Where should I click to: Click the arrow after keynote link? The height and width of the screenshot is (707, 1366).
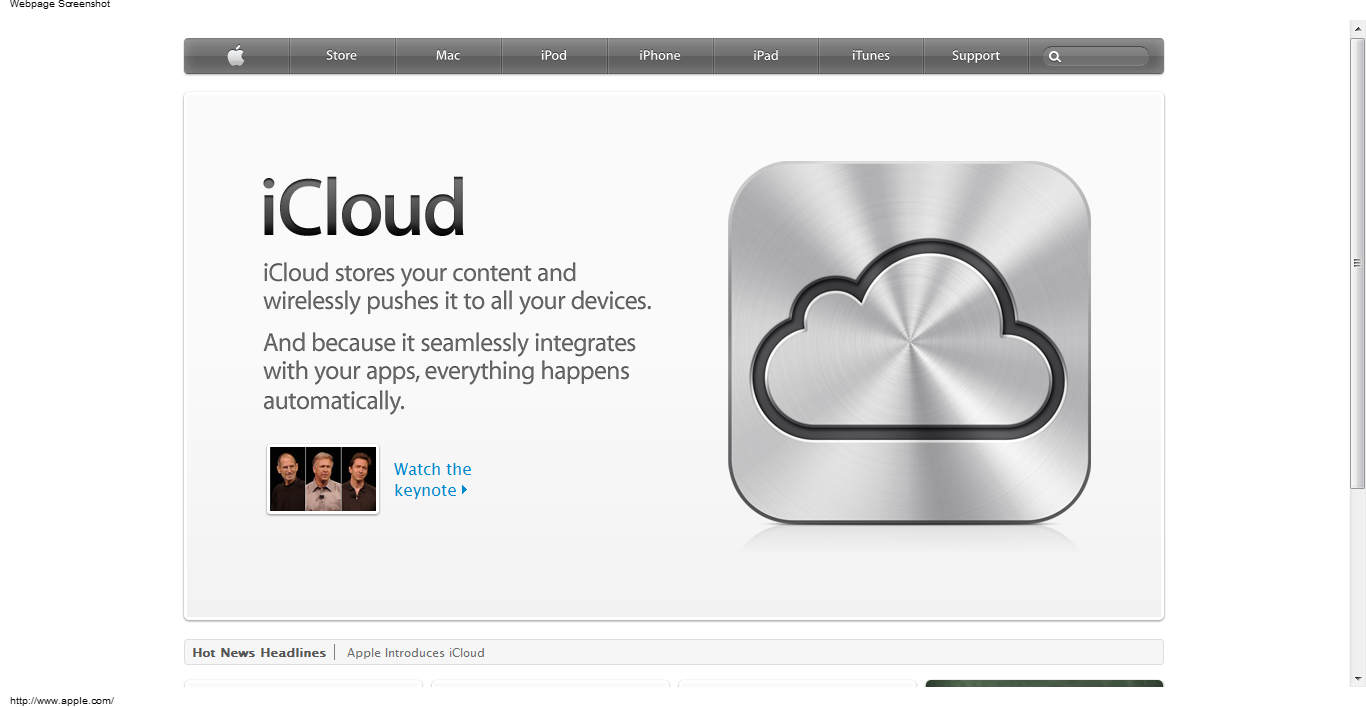pos(464,490)
